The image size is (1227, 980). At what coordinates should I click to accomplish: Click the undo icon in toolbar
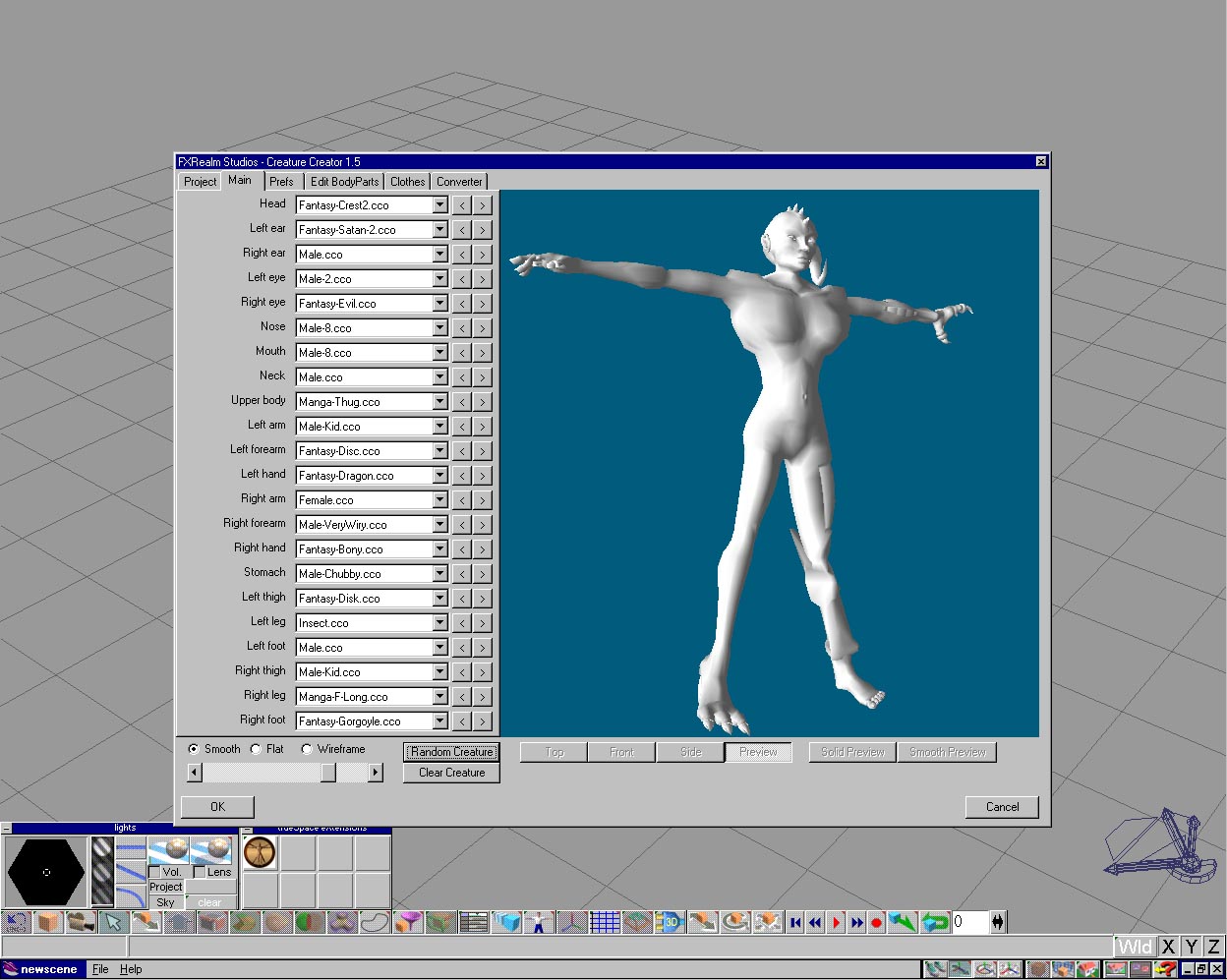pyautogui.click(x=16, y=922)
